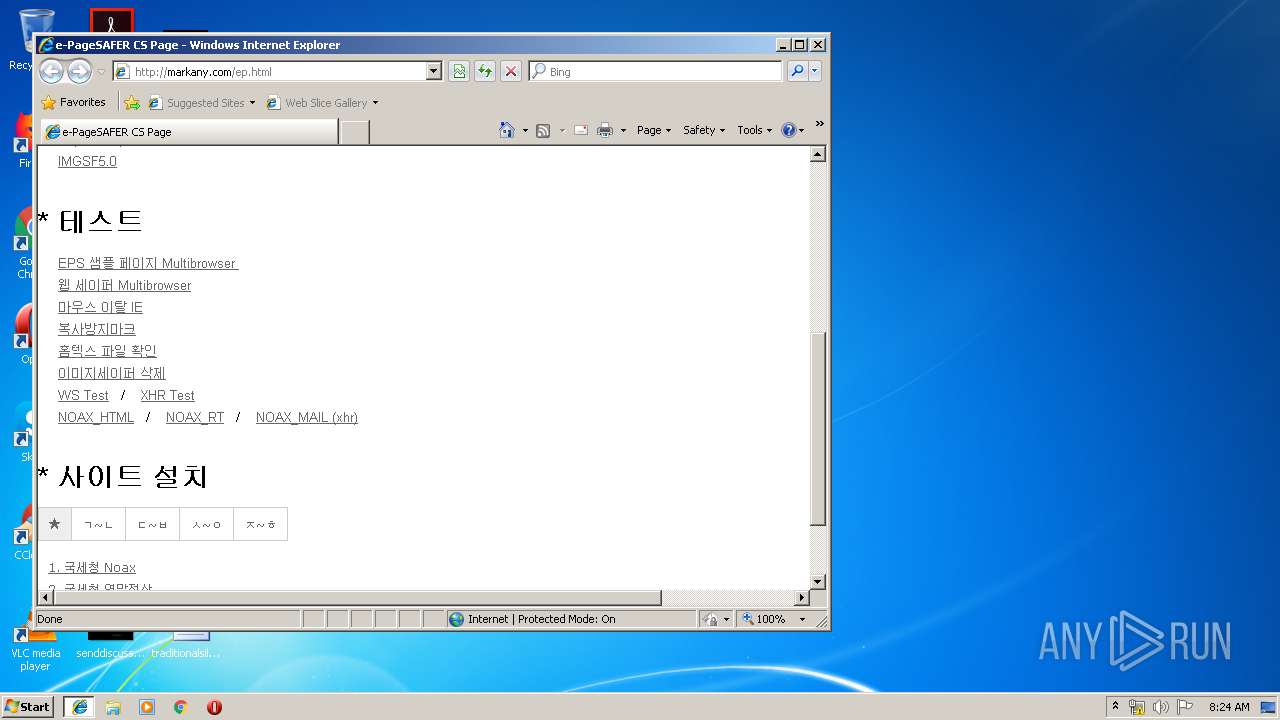1280x720 pixels.
Task: Open XHR Test link
Action: 167,395
